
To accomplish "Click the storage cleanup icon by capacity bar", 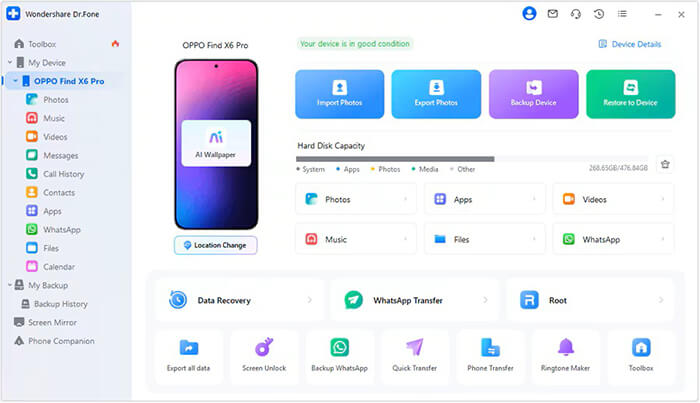I will pos(665,164).
